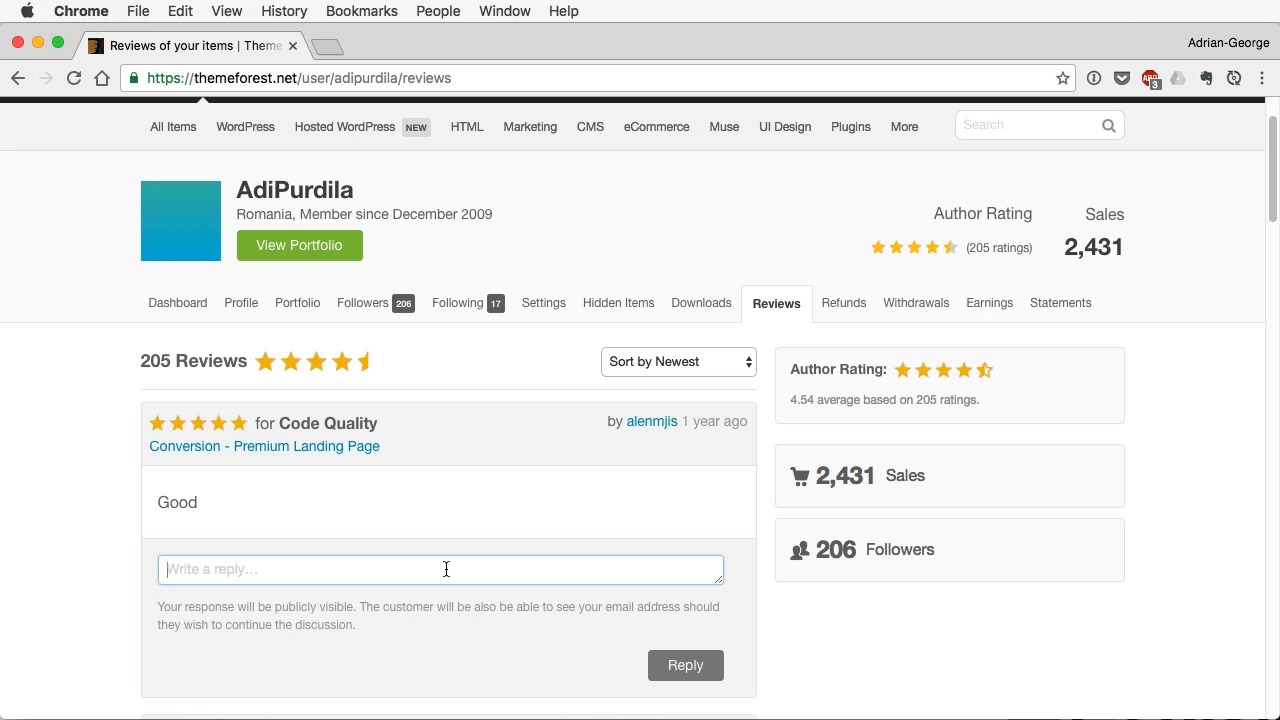
Task: Open the Plugins category
Action: pyautogui.click(x=850, y=127)
